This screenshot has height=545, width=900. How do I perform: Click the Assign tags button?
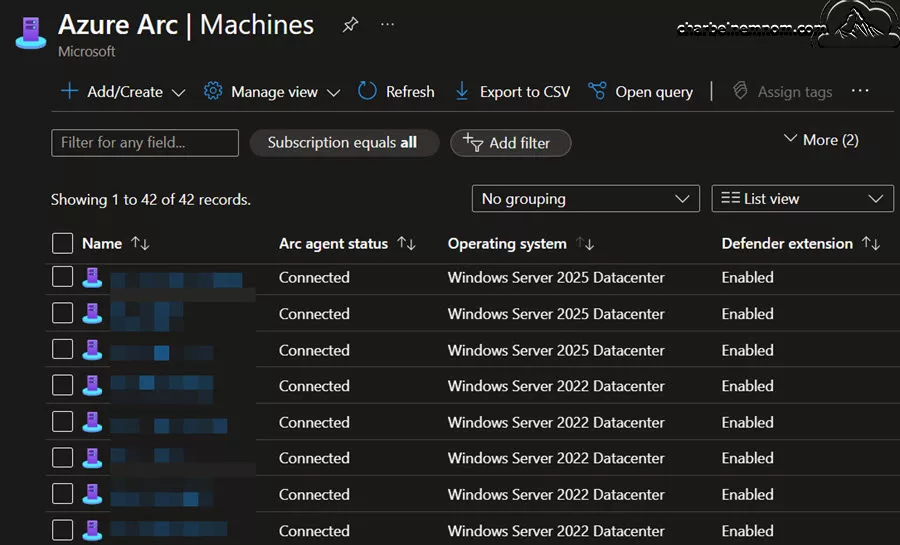tap(783, 92)
